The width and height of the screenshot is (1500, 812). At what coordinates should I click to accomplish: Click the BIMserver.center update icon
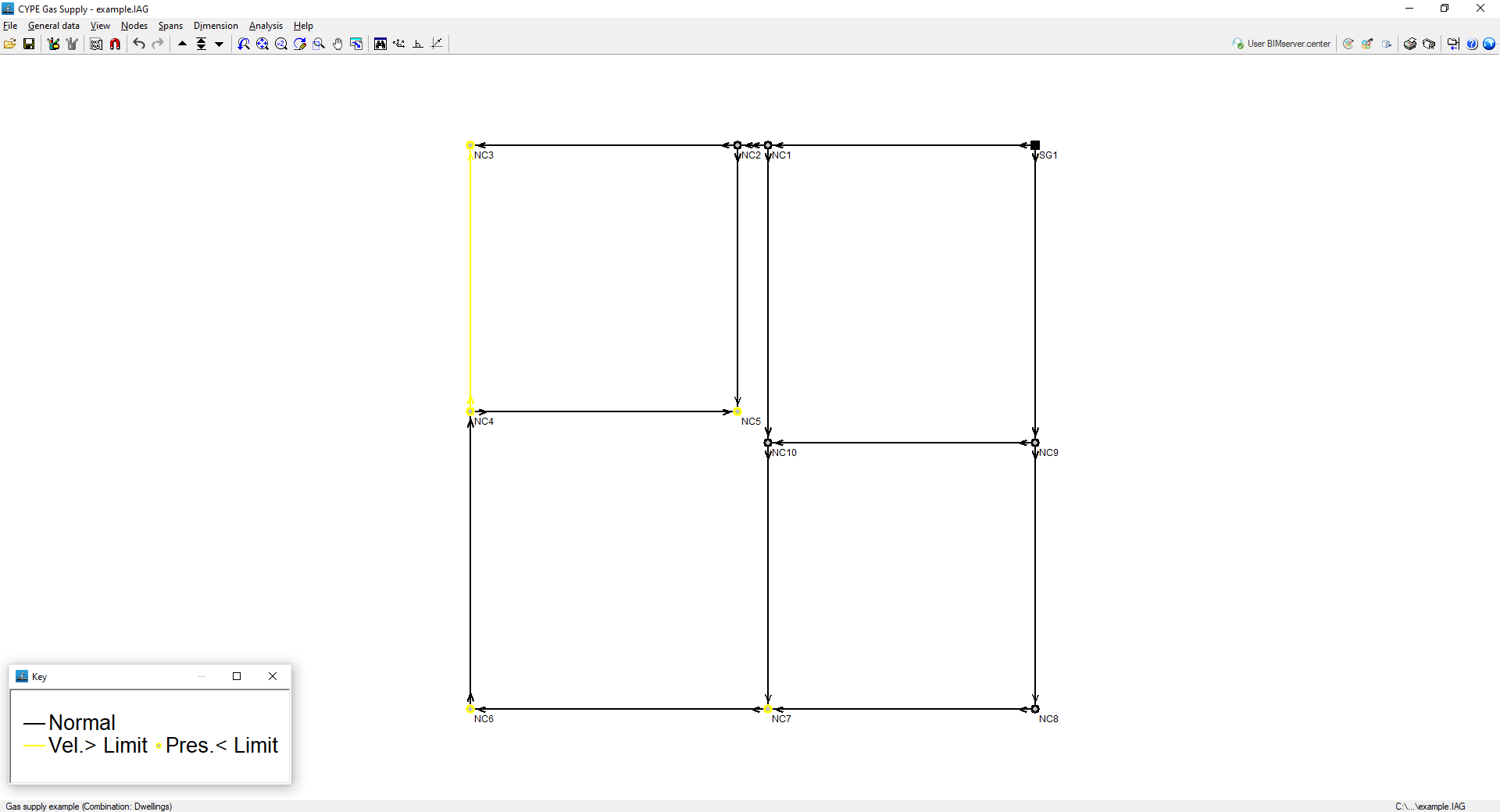[x=1348, y=44]
